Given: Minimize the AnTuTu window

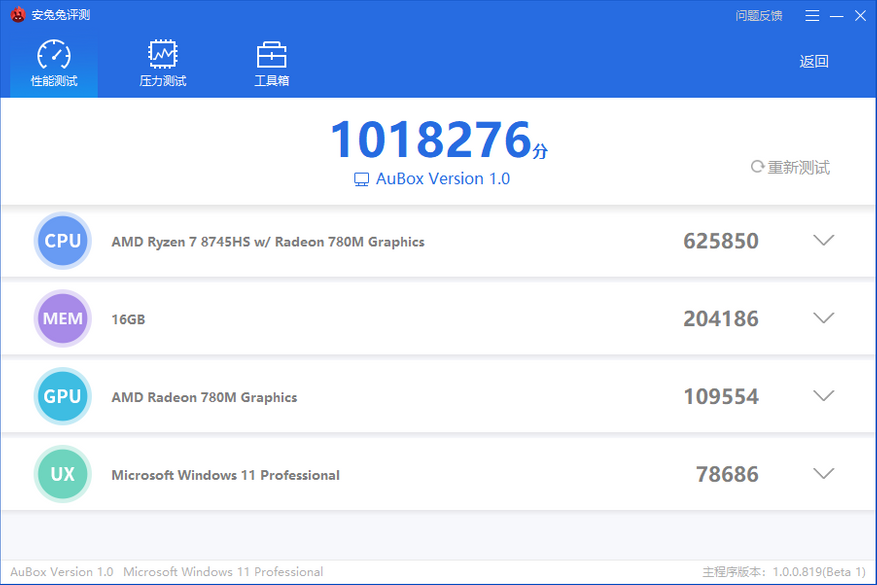Looking at the screenshot, I should tap(837, 16).
